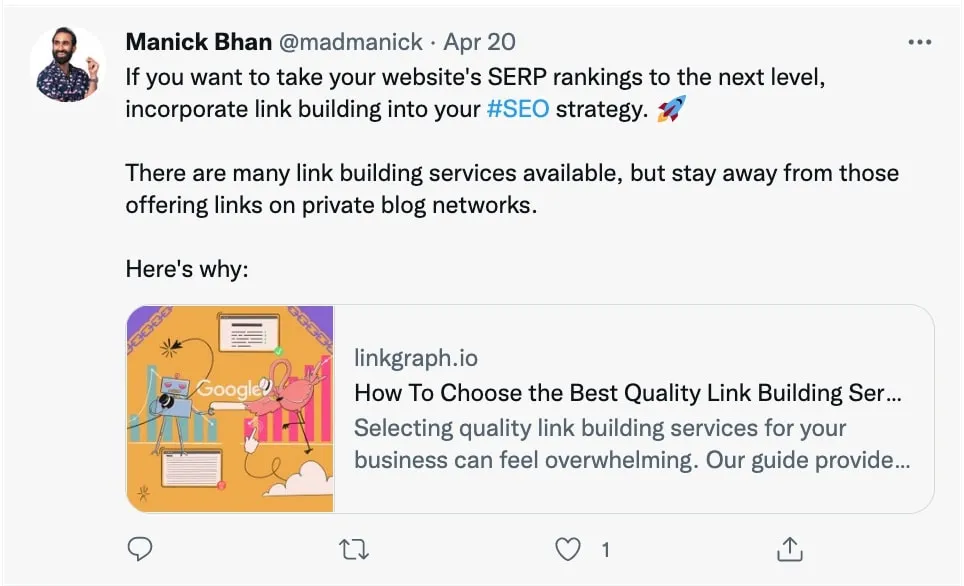Open the link card headline about link building services
The image size is (964, 586).
(630, 393)
